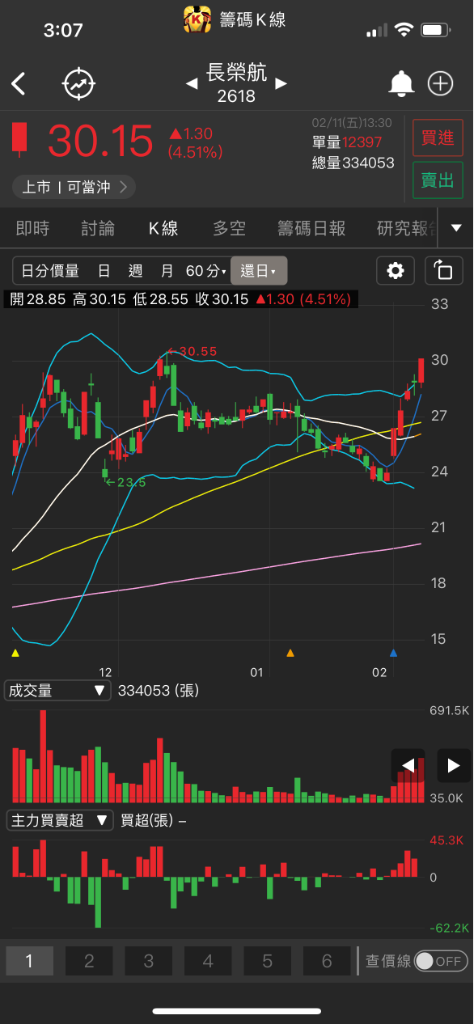Expand the tab overflow dropdown arrow
The width and height of the screenshot is (474, 1024).
456,228
